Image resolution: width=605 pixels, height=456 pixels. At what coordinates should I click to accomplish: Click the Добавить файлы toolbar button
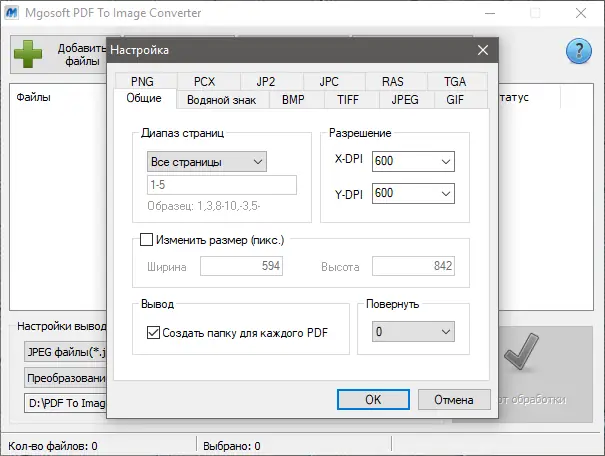(58, 54)
